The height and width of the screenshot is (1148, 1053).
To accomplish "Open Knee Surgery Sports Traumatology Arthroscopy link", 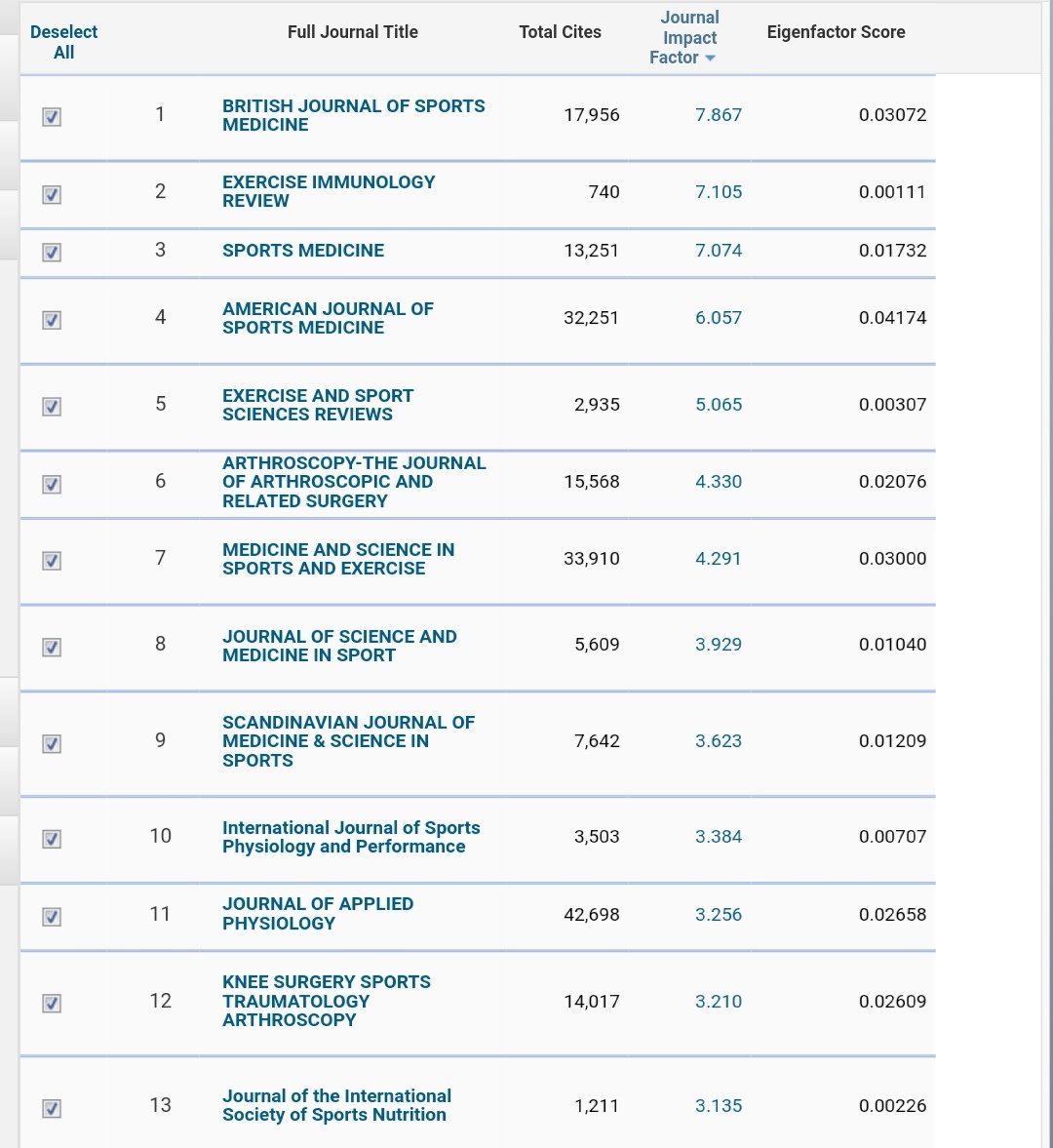I will (327, 1001).
